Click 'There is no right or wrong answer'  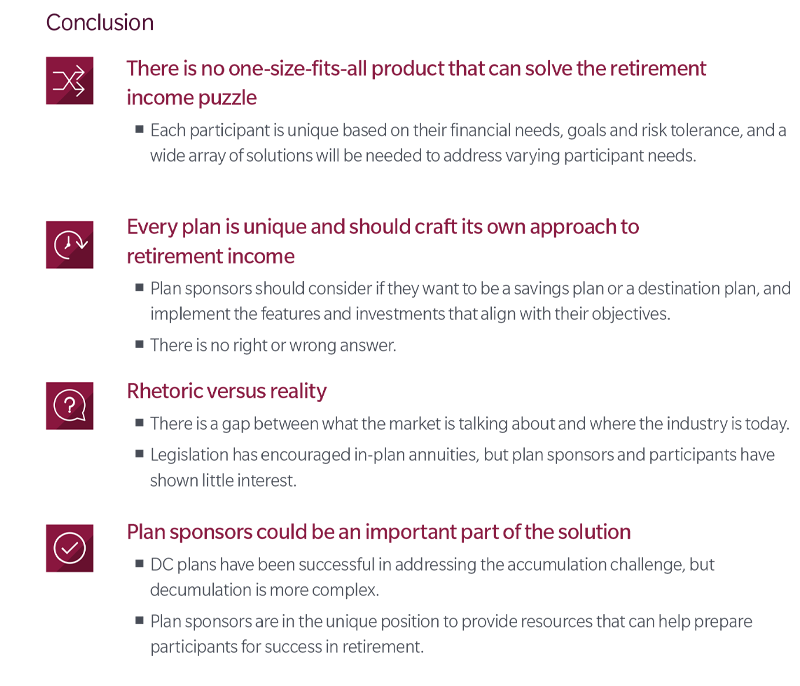point(273,345)
